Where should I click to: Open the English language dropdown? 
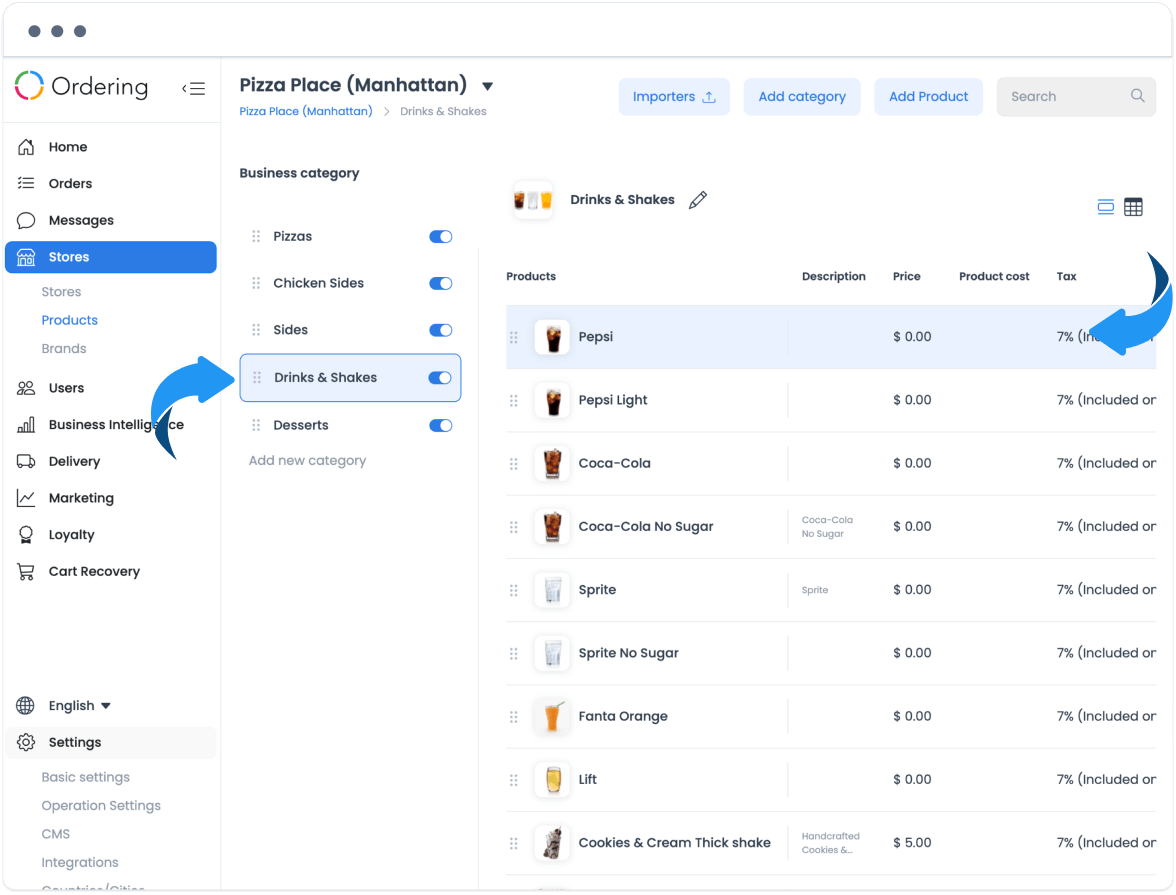pos(80,705)
